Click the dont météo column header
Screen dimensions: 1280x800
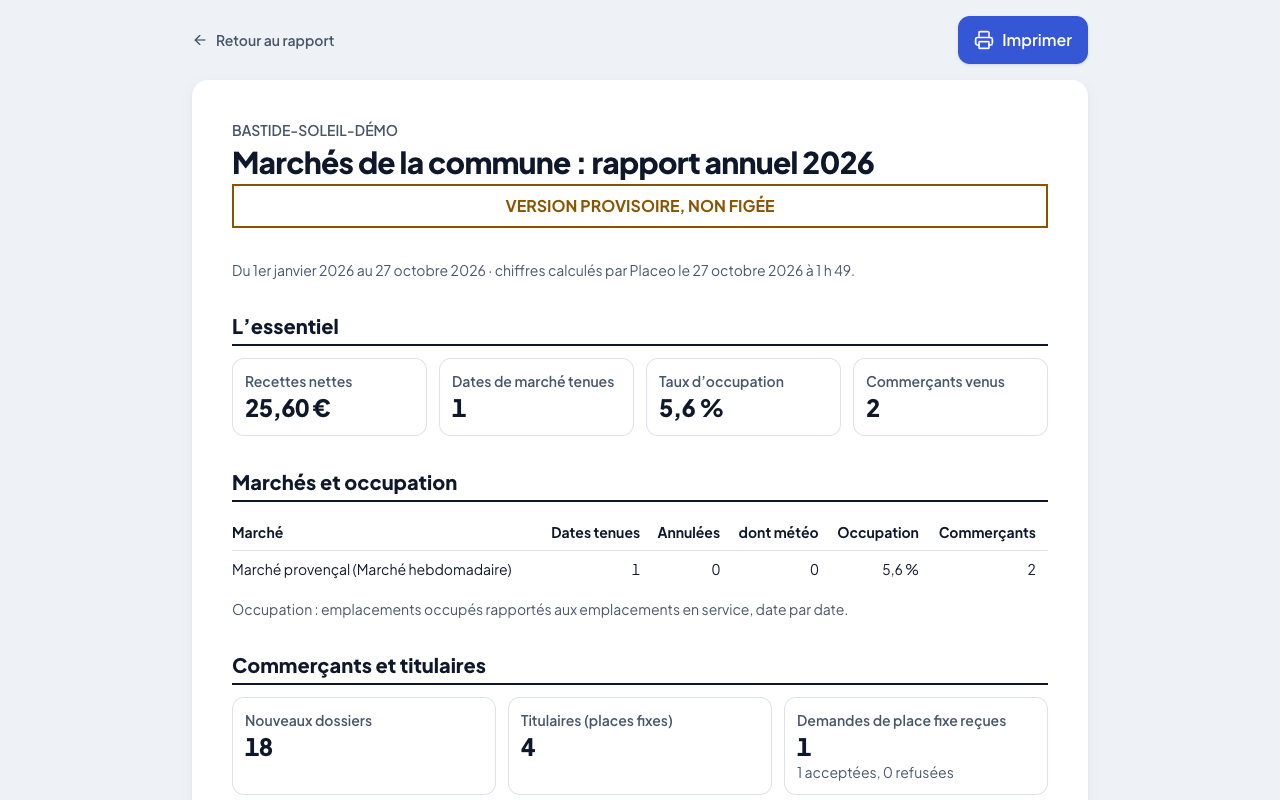point(778,533)
